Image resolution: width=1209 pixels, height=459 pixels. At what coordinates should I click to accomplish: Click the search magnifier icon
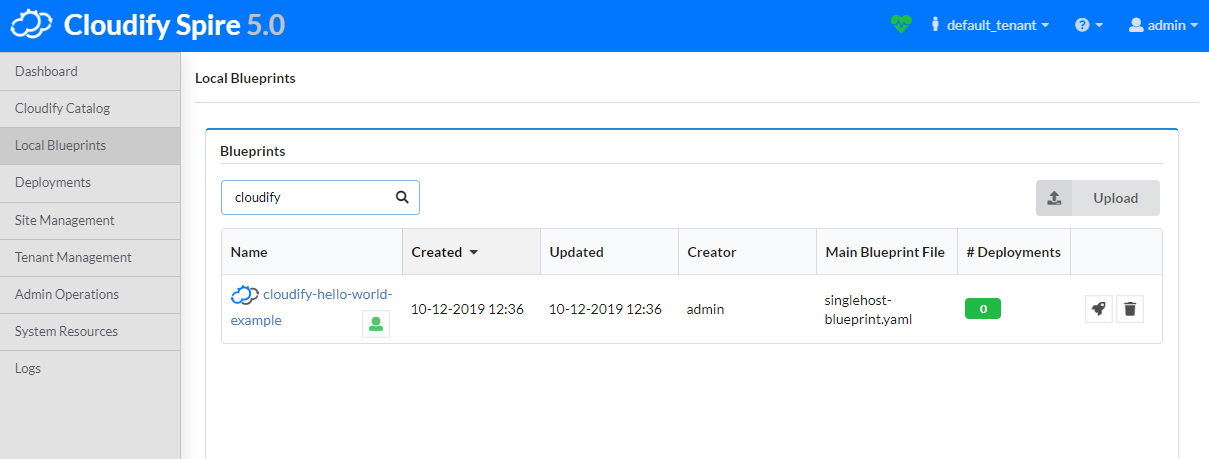coord(402,197)
